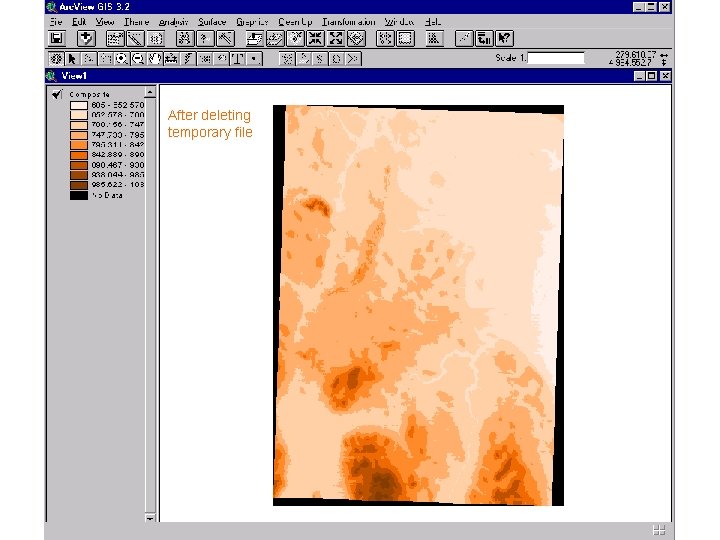The width and height of the screenshot is (720, 540).
Task: Select the Text T tool
Action: (237, 59)
